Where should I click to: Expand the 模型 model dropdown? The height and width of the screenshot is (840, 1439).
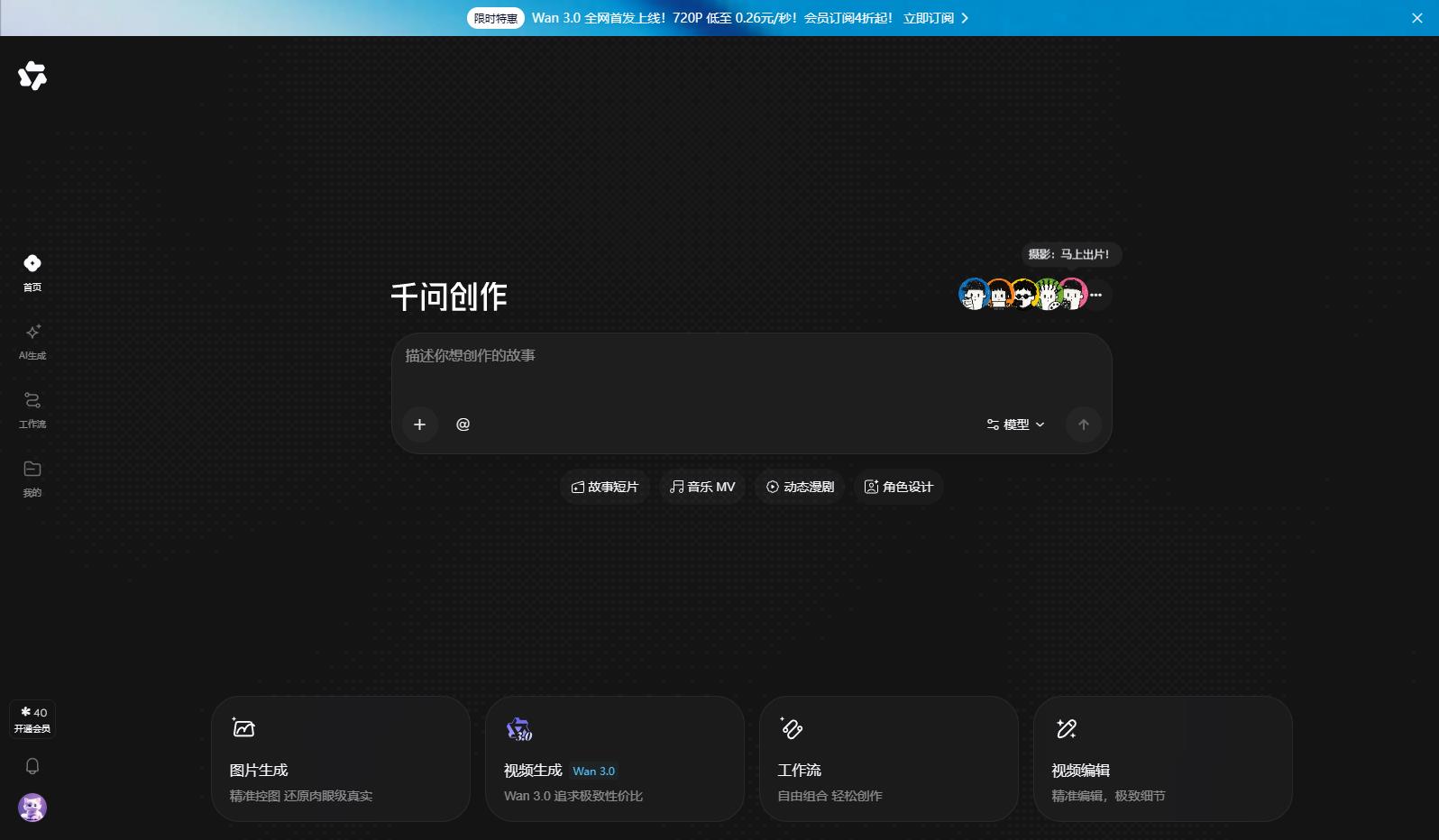tap(1015, 425)
